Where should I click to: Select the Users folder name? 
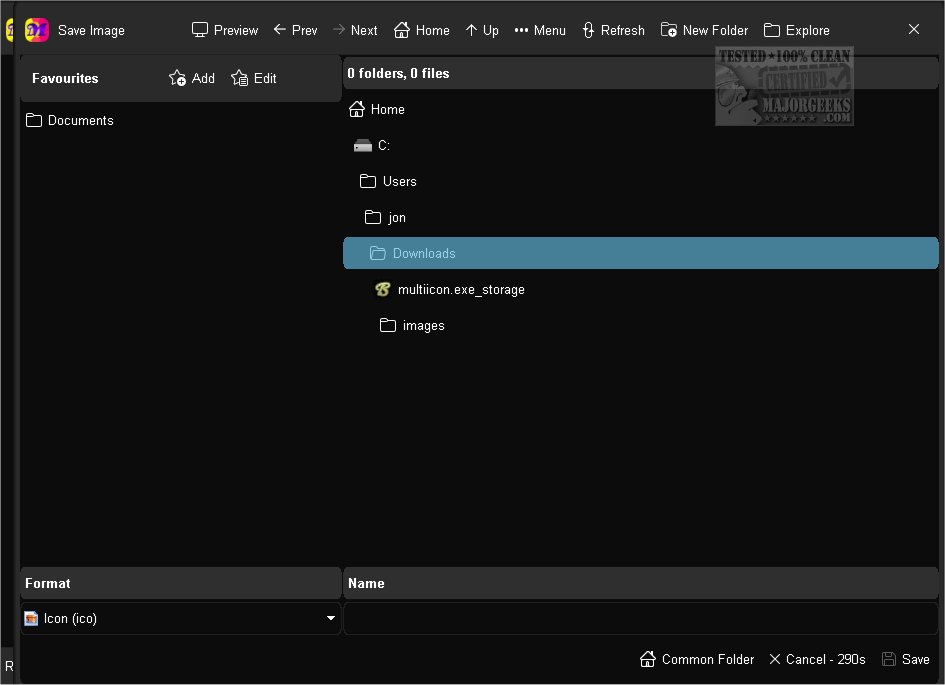400,181
